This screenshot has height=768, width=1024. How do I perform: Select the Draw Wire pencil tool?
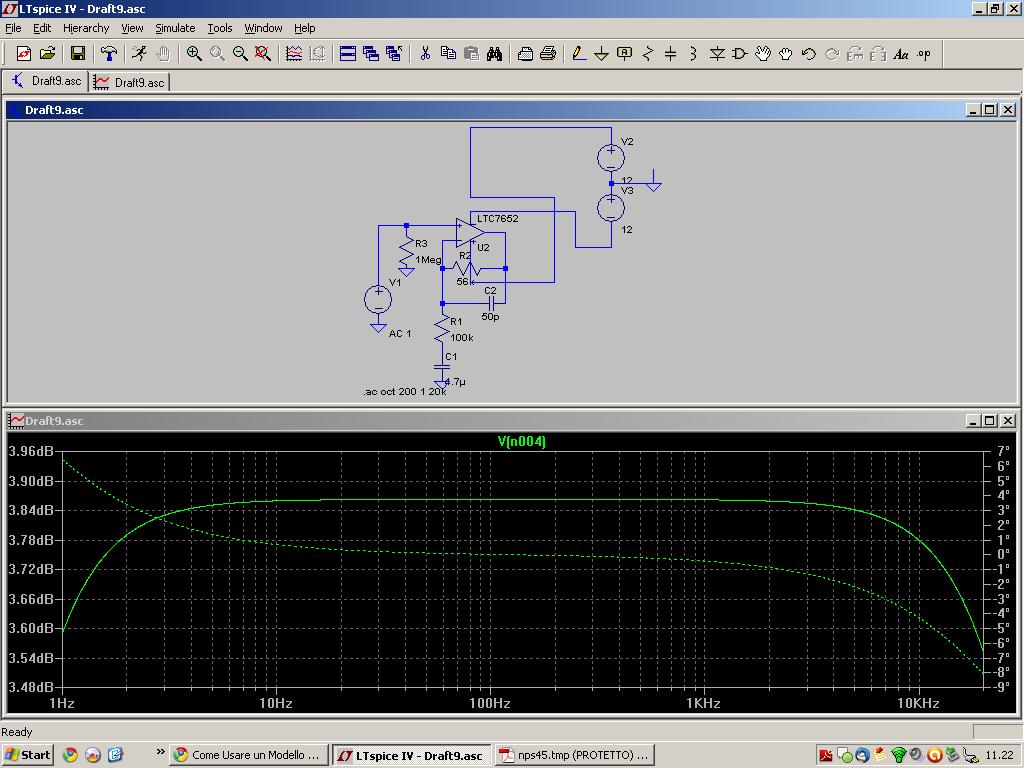(x=578, y=54)
